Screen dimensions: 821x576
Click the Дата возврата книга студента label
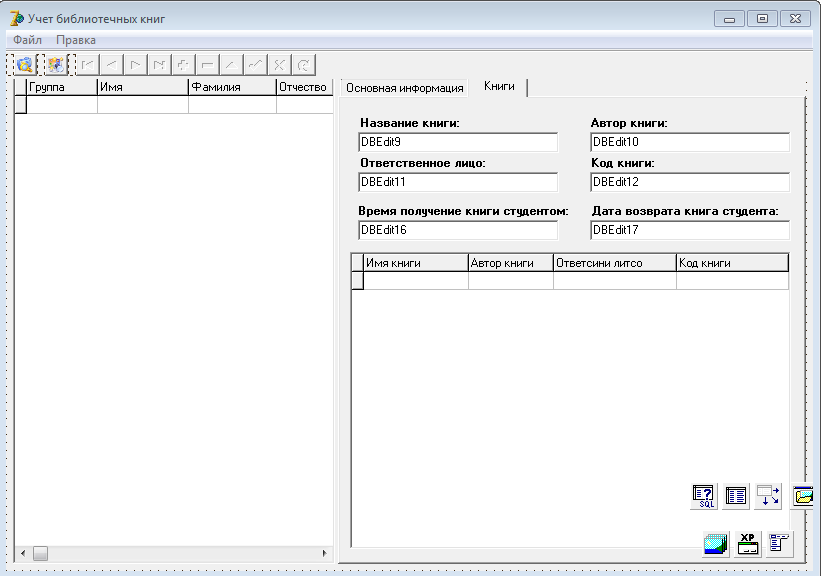(x=685, y=211)
